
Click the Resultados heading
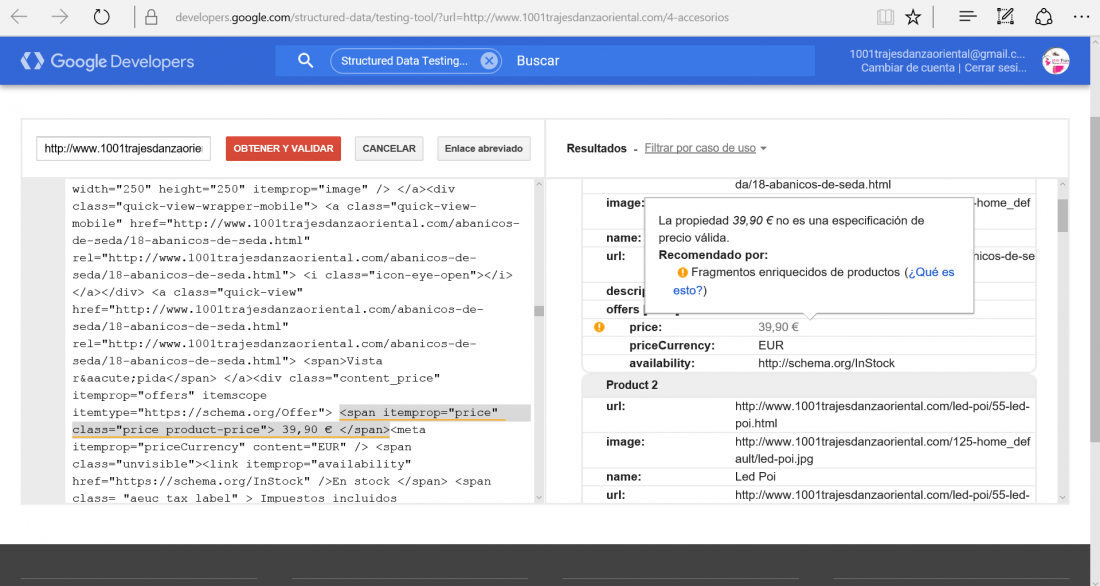596,148
